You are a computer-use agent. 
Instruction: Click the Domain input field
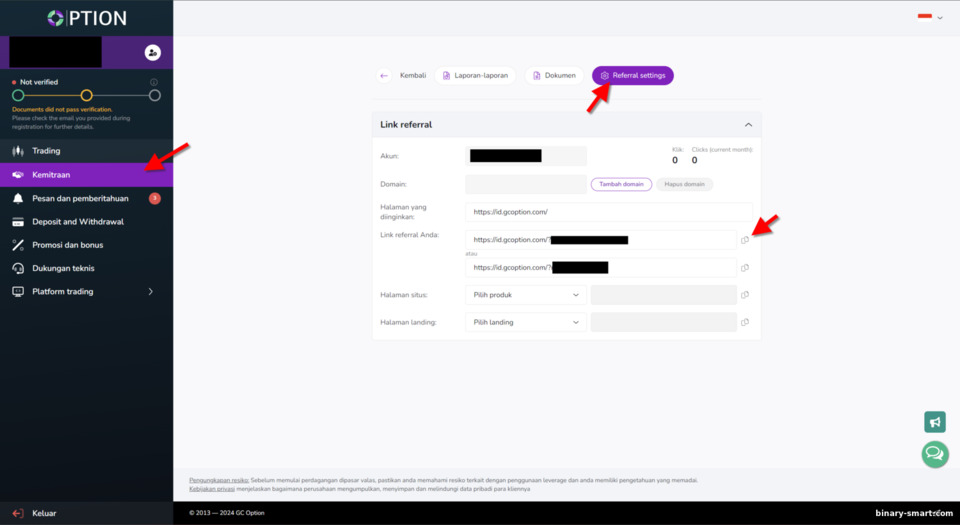[526, 184]
